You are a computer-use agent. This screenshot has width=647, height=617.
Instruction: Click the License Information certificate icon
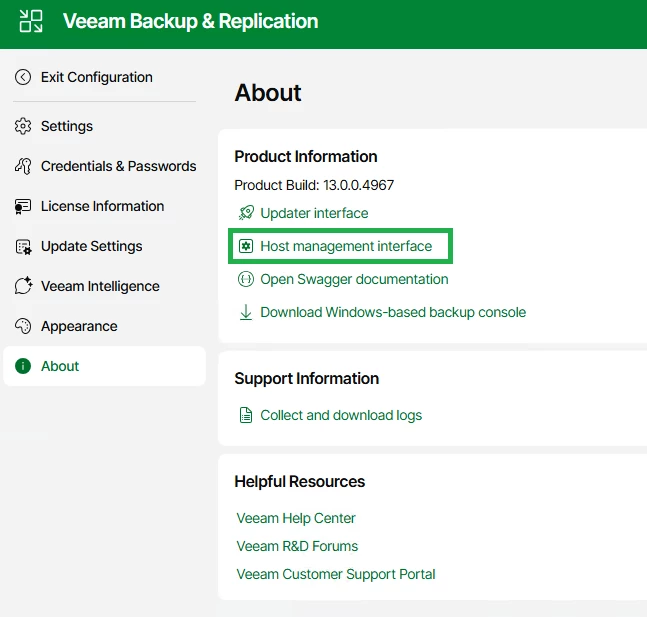[x=23, y=206]
